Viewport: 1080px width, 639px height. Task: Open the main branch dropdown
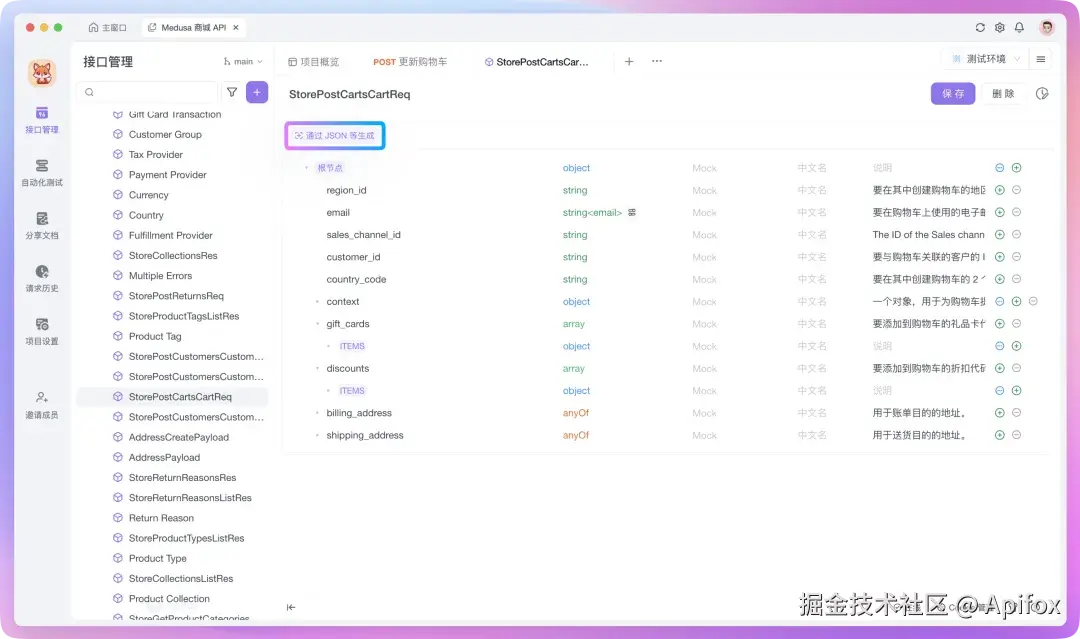241,61
